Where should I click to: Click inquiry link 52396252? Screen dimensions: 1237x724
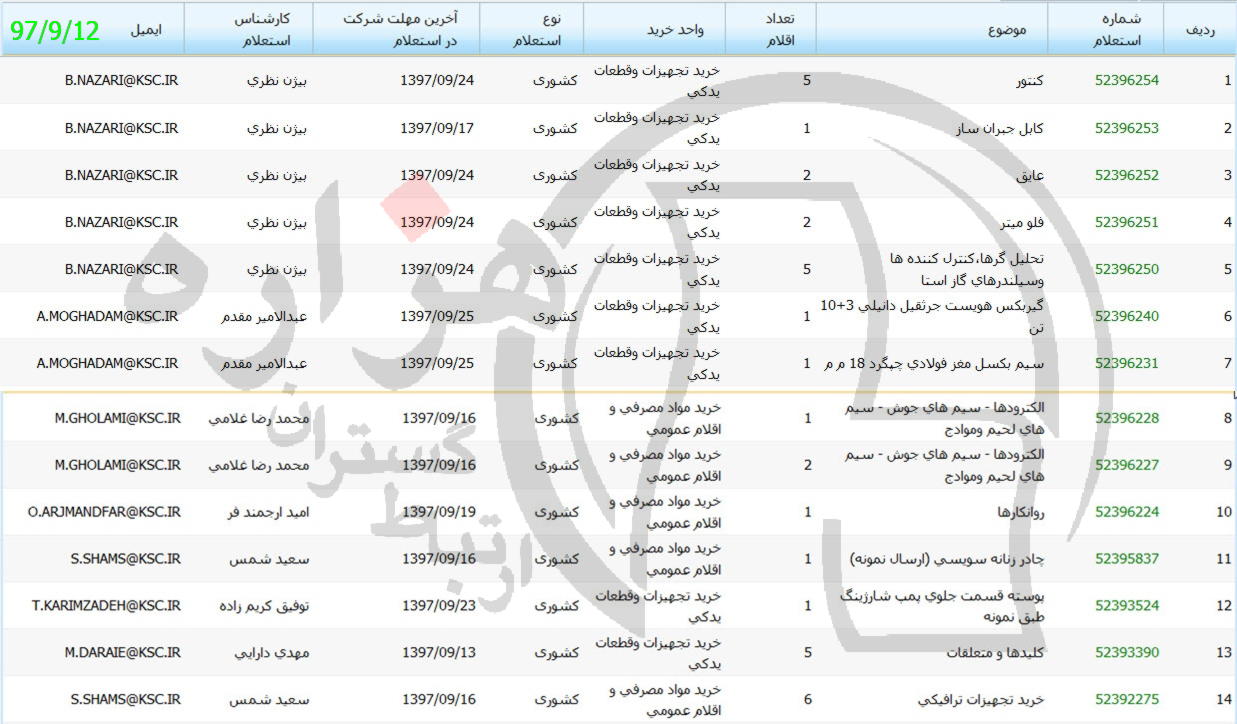click(x=1126, y=175)
